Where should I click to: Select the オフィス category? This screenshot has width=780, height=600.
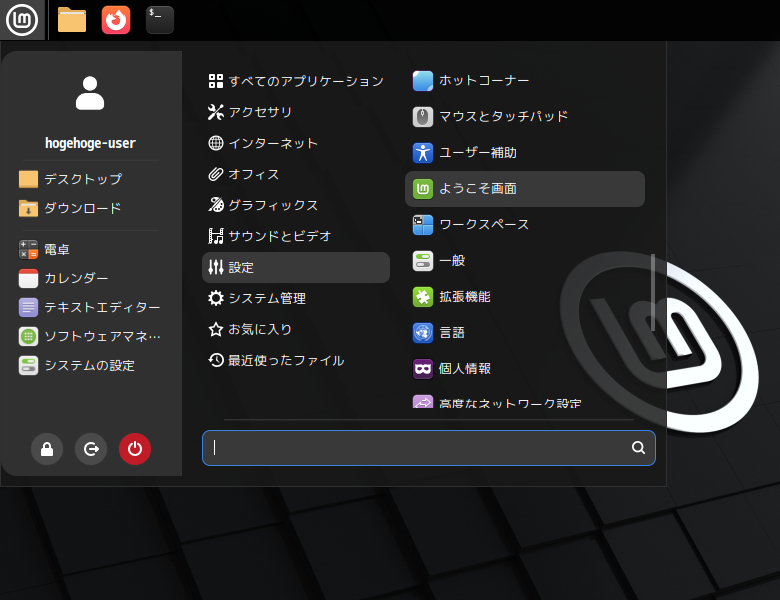point(295,174)
